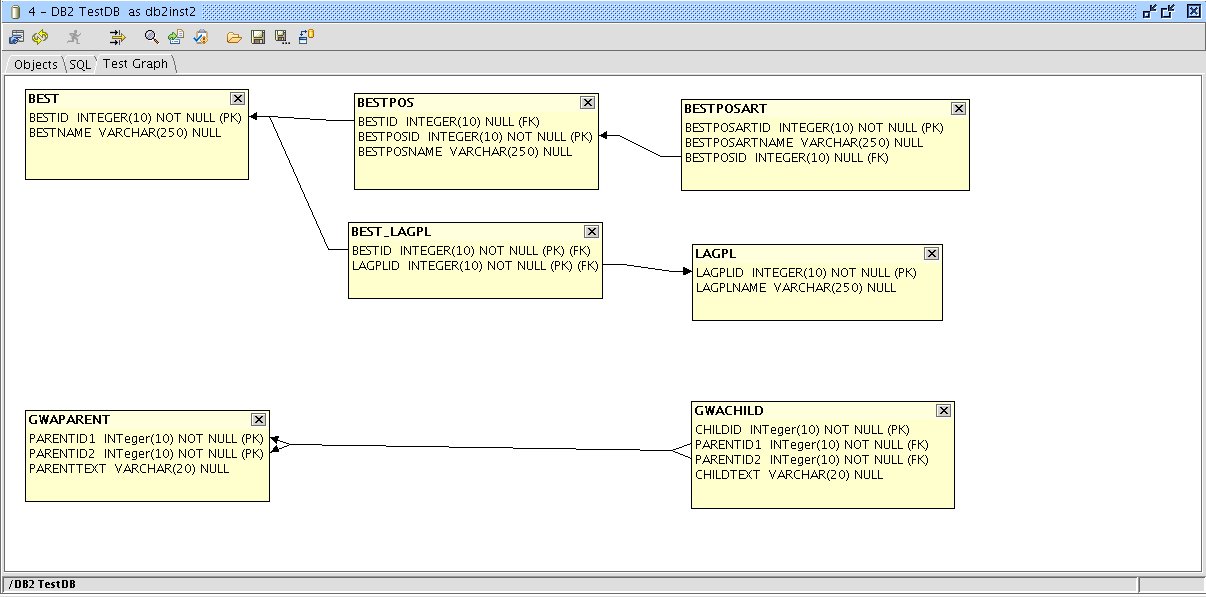Open session properties toolbar icon
1206x597 pixels.
point(17,37)
